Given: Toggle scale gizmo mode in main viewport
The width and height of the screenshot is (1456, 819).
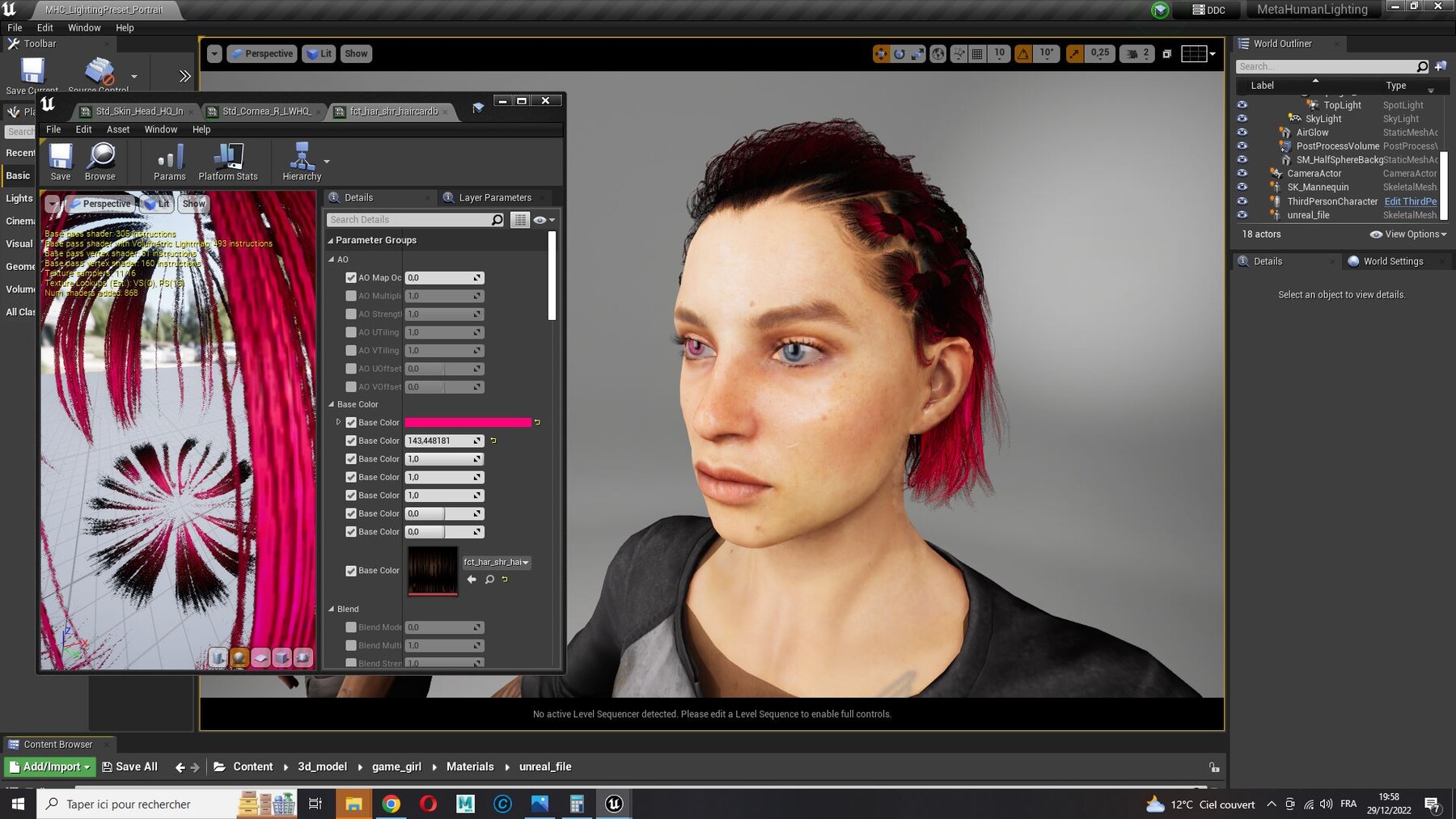Looking at the screenshot, I should point(918,53).
